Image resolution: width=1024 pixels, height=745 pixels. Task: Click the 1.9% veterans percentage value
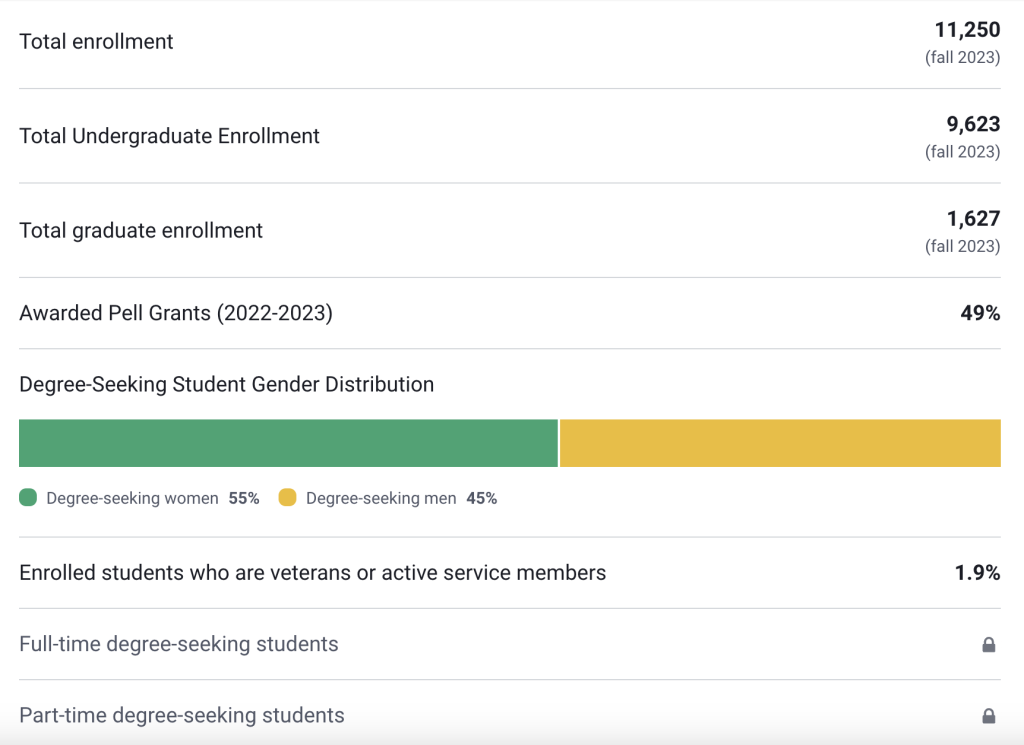point(977,573)
